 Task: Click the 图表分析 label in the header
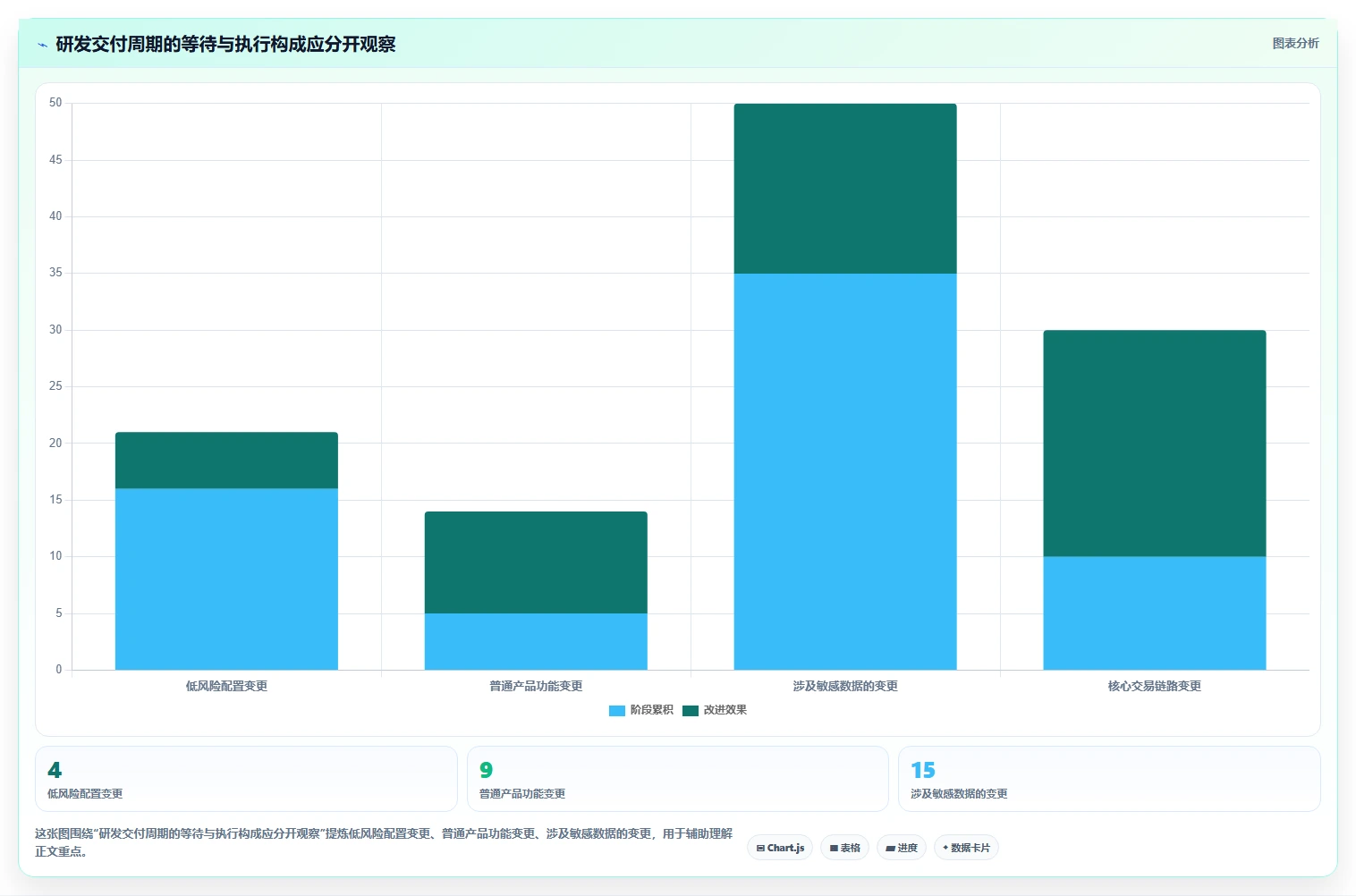(1295, 43)
